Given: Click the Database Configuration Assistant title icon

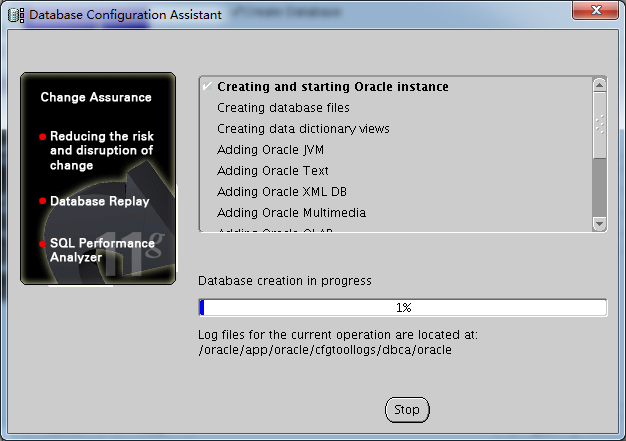Looking at the screenshot, I should tap(16, 15).
